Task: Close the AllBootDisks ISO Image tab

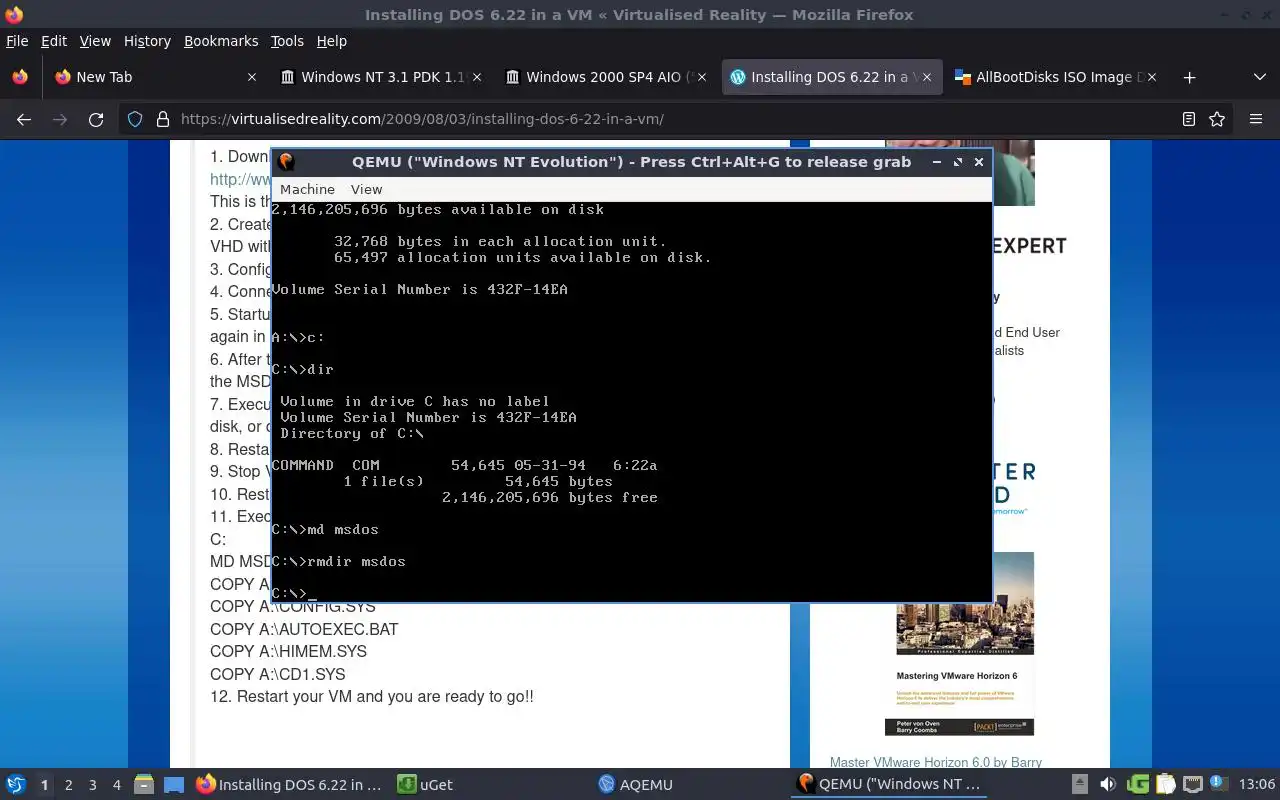Action: (x=1152, y=77)
